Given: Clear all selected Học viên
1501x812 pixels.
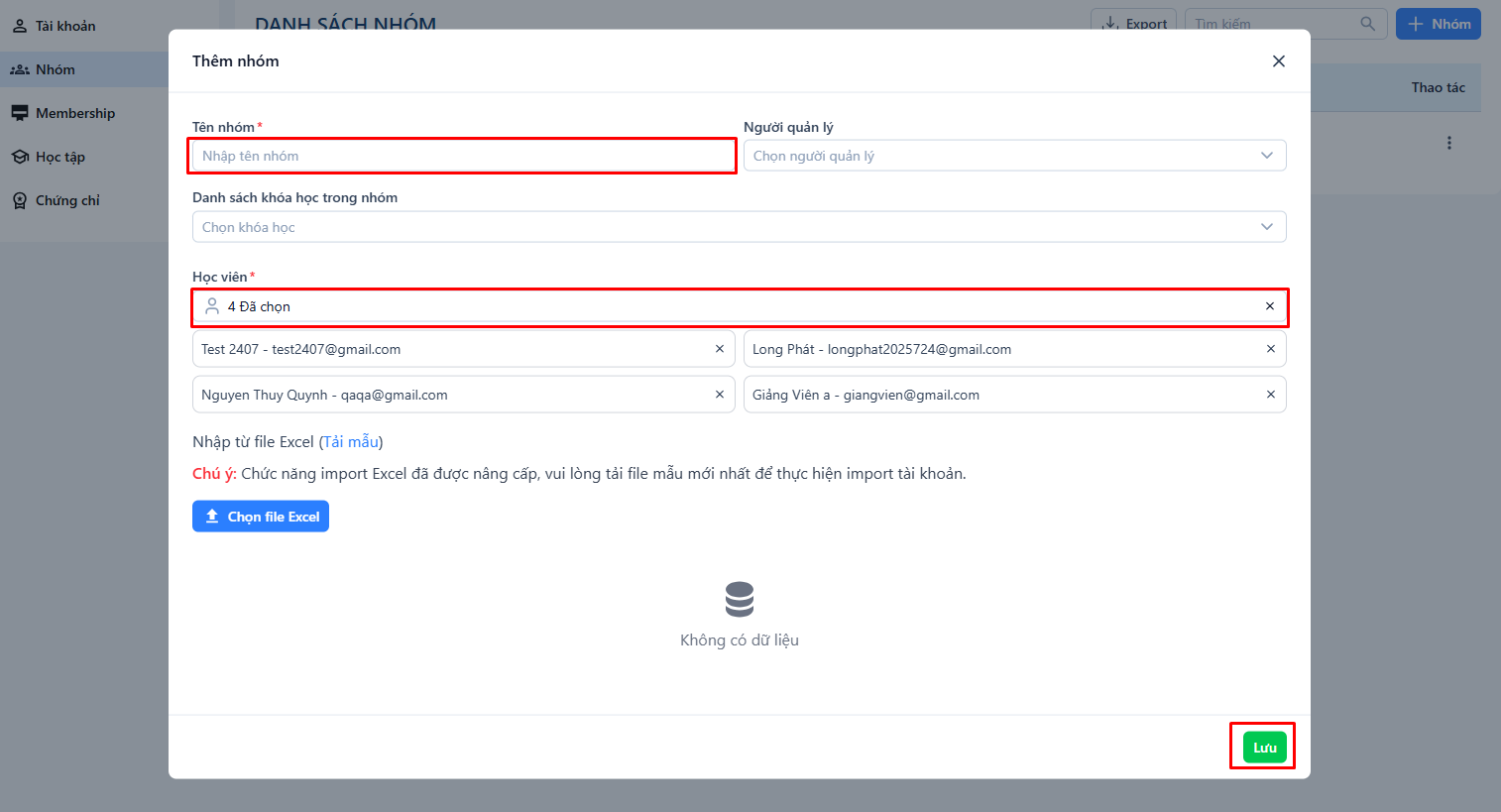Looking at the screenshot, I should [x=1270, y=306].
